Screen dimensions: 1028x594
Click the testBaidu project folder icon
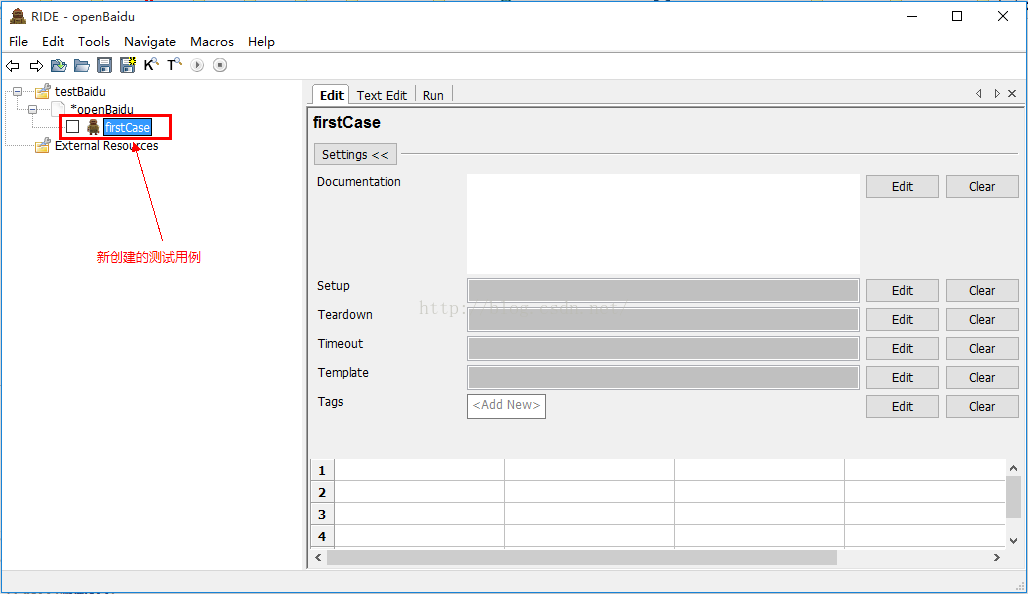[43, 91]
